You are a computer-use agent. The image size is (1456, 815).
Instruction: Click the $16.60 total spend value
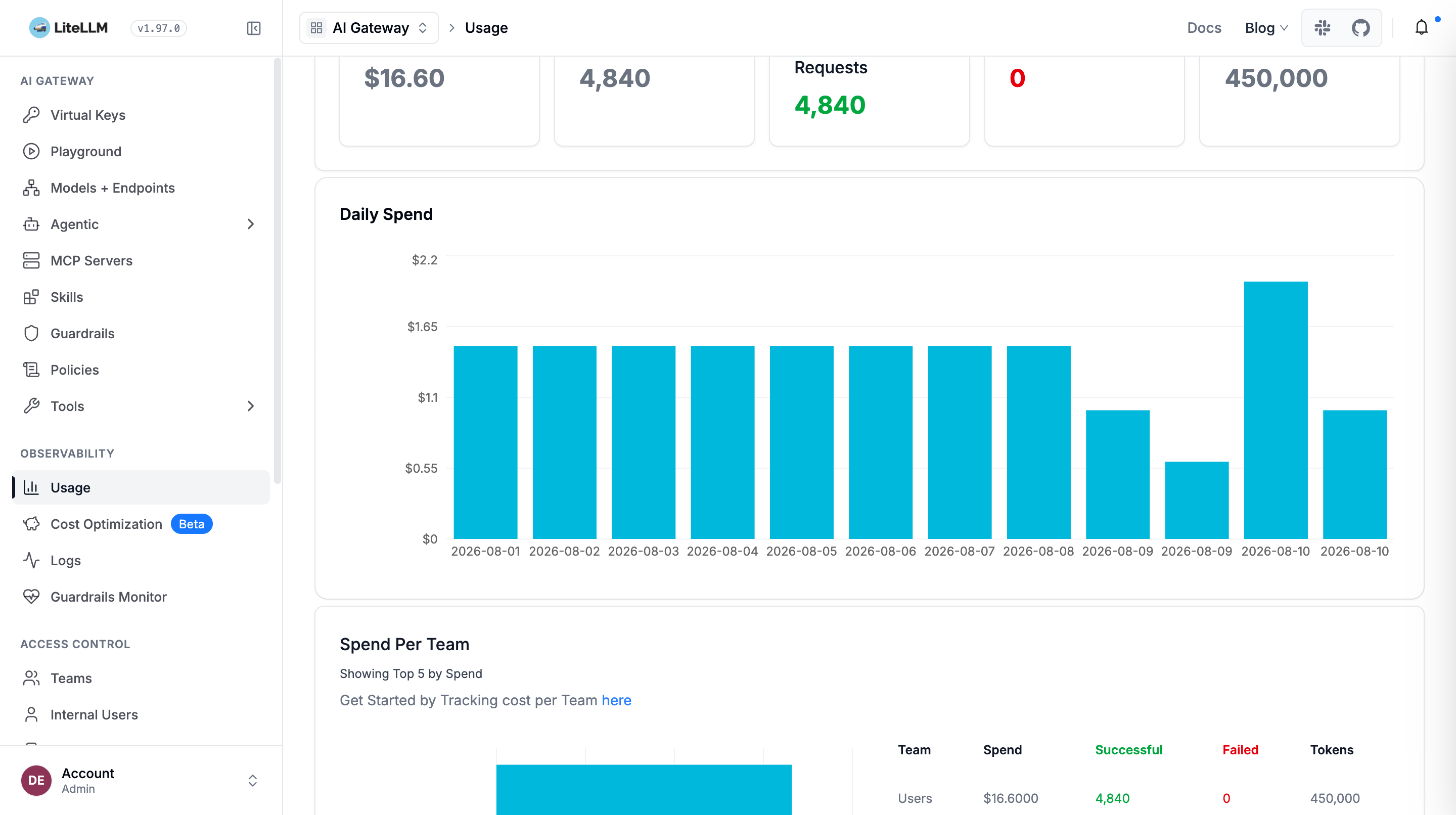(404, 78)
